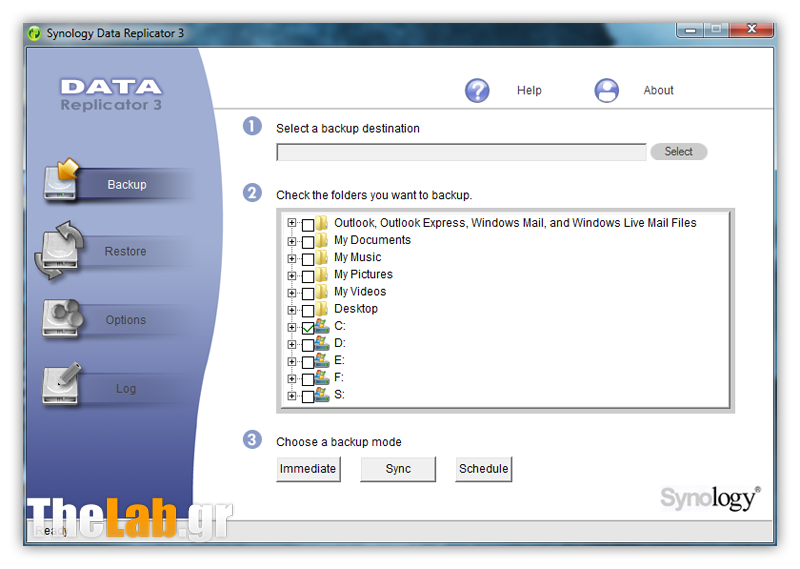Expand the My Pictures tree node
Image resolution: width=800 pixels, height=569 pixels.
[292, 275]
